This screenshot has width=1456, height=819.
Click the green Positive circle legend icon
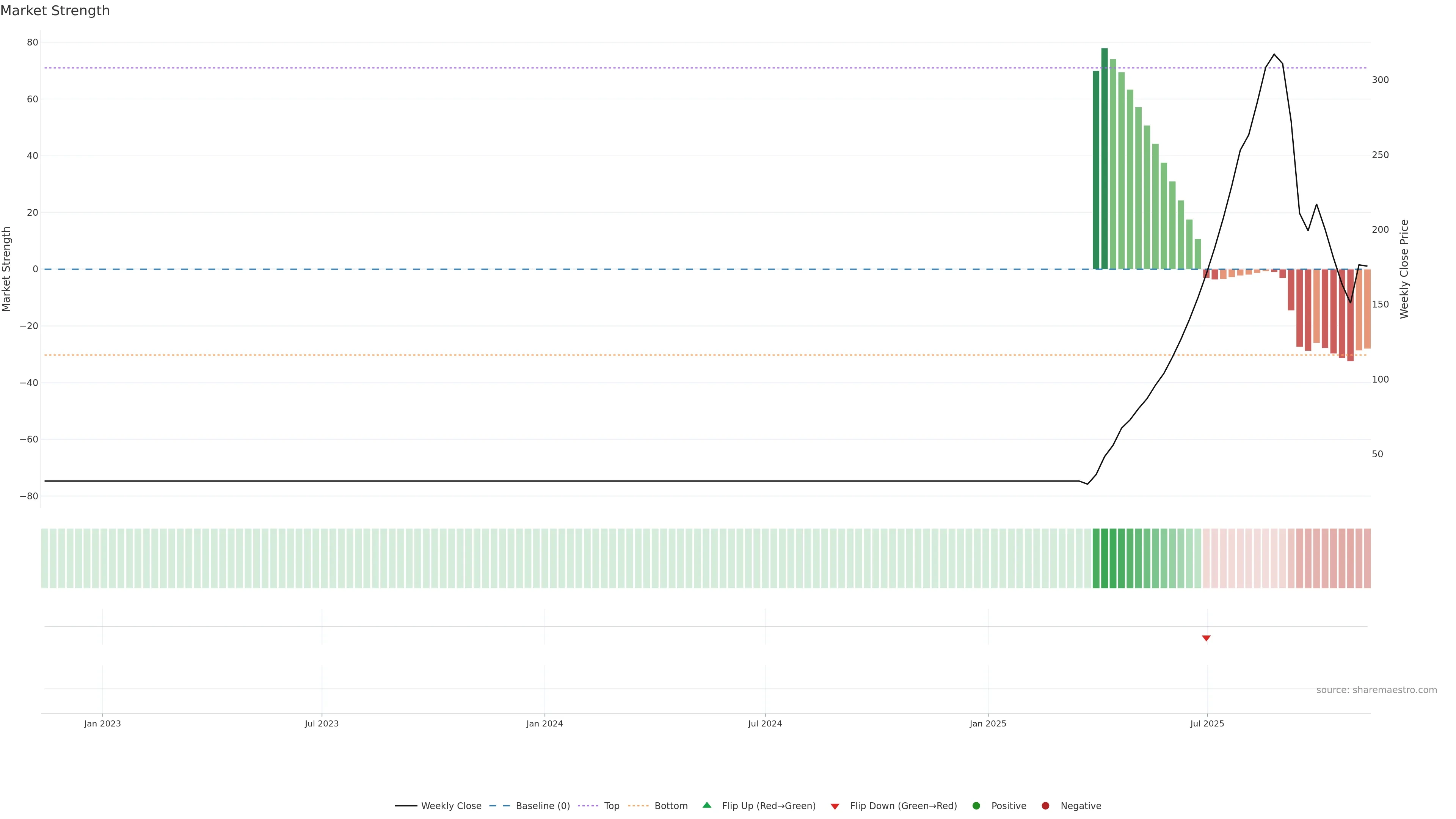pos(976,806)
